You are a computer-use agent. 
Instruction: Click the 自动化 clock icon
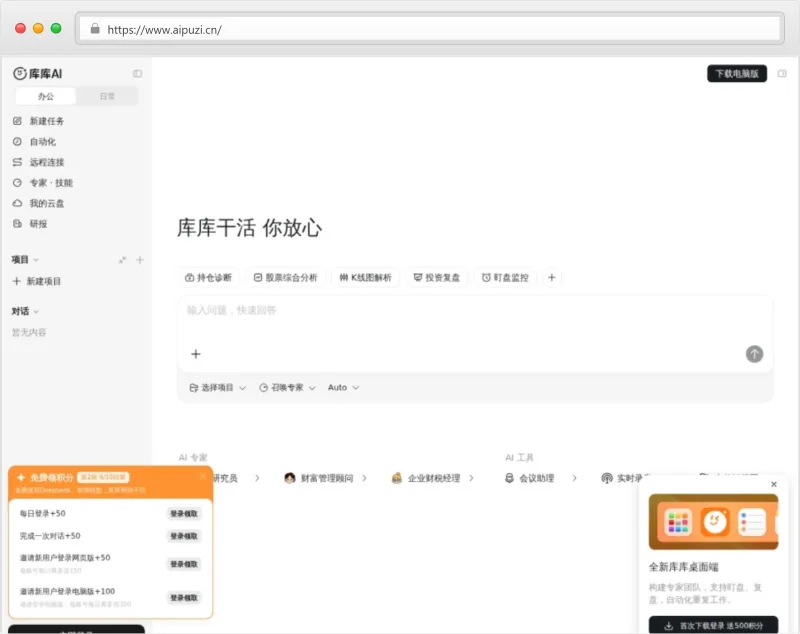pos(17,141)
